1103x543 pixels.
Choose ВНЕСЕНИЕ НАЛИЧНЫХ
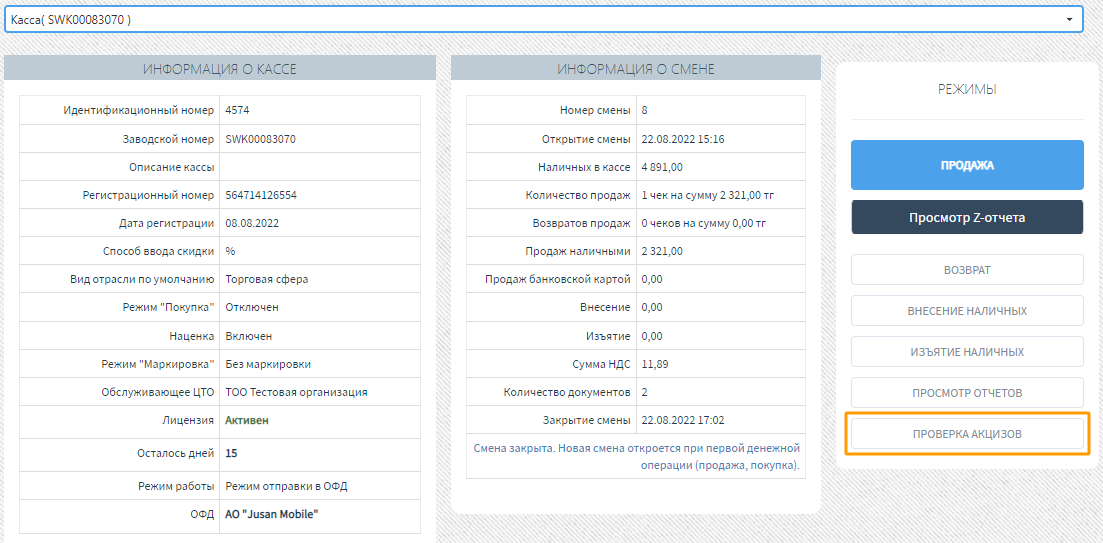[967, 311]
